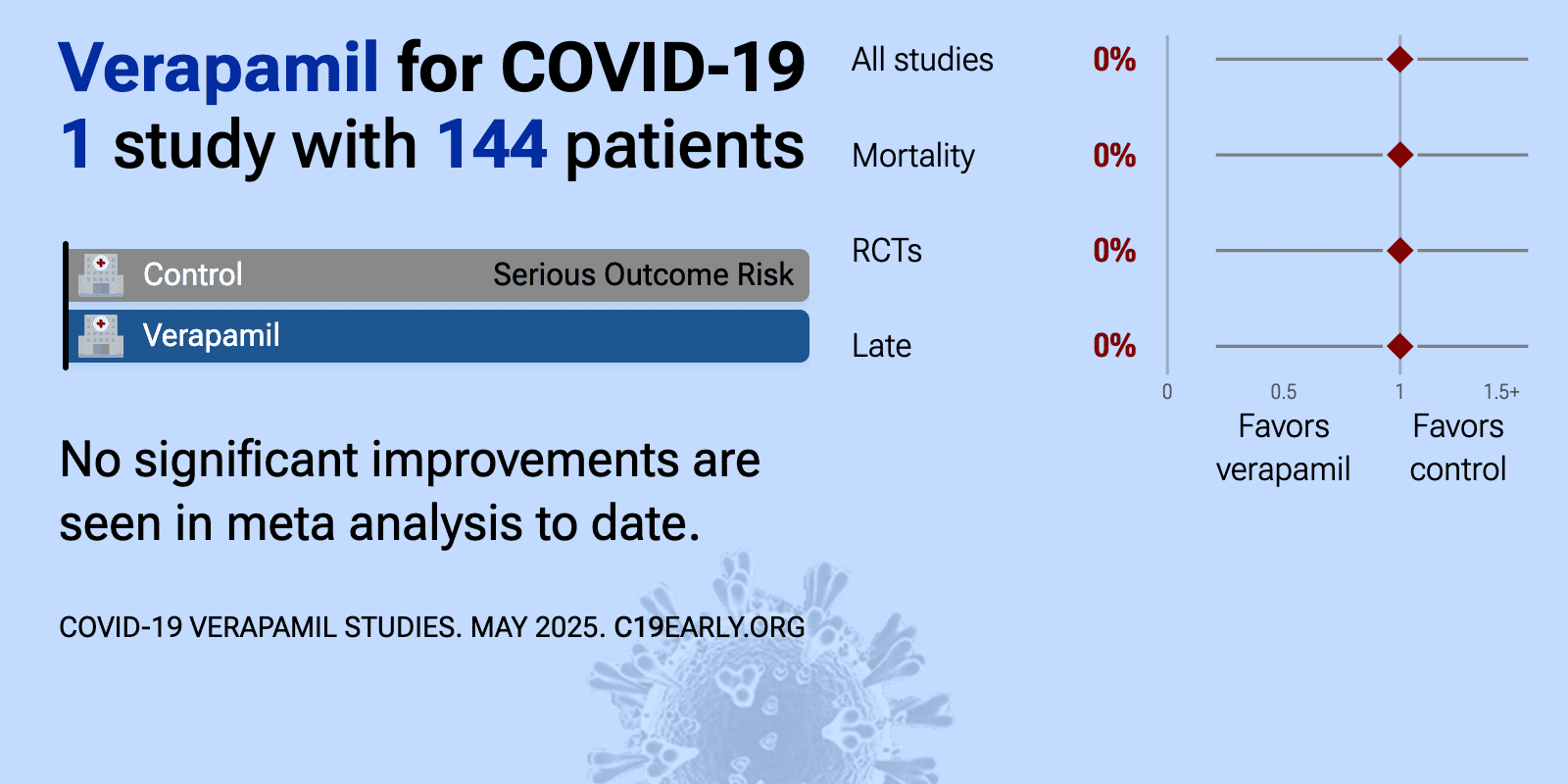
Task: Click the Mortality row label
Action: tap(913, 156)
